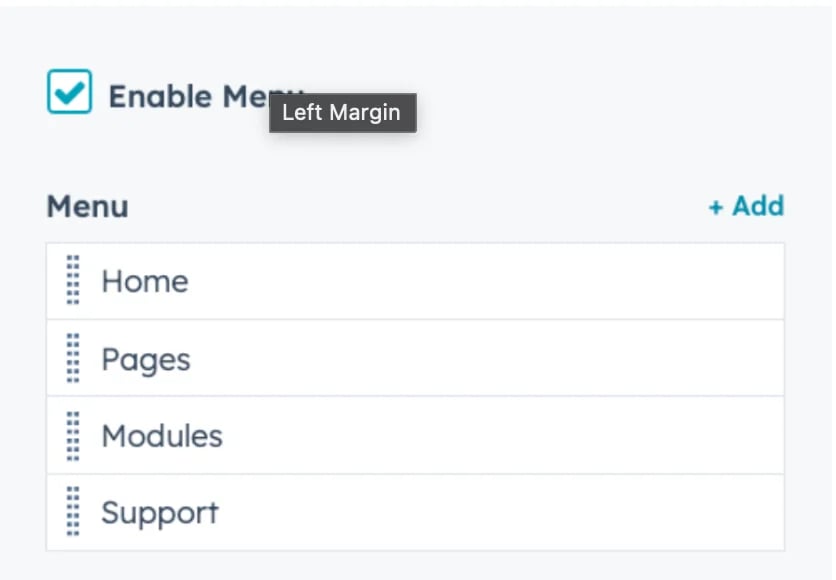Image resolution: width=836 pixels, height=580 pixels.
Task: Click the drag handle beside Pages
Action: pyautogui.click(x=73, y=358)
